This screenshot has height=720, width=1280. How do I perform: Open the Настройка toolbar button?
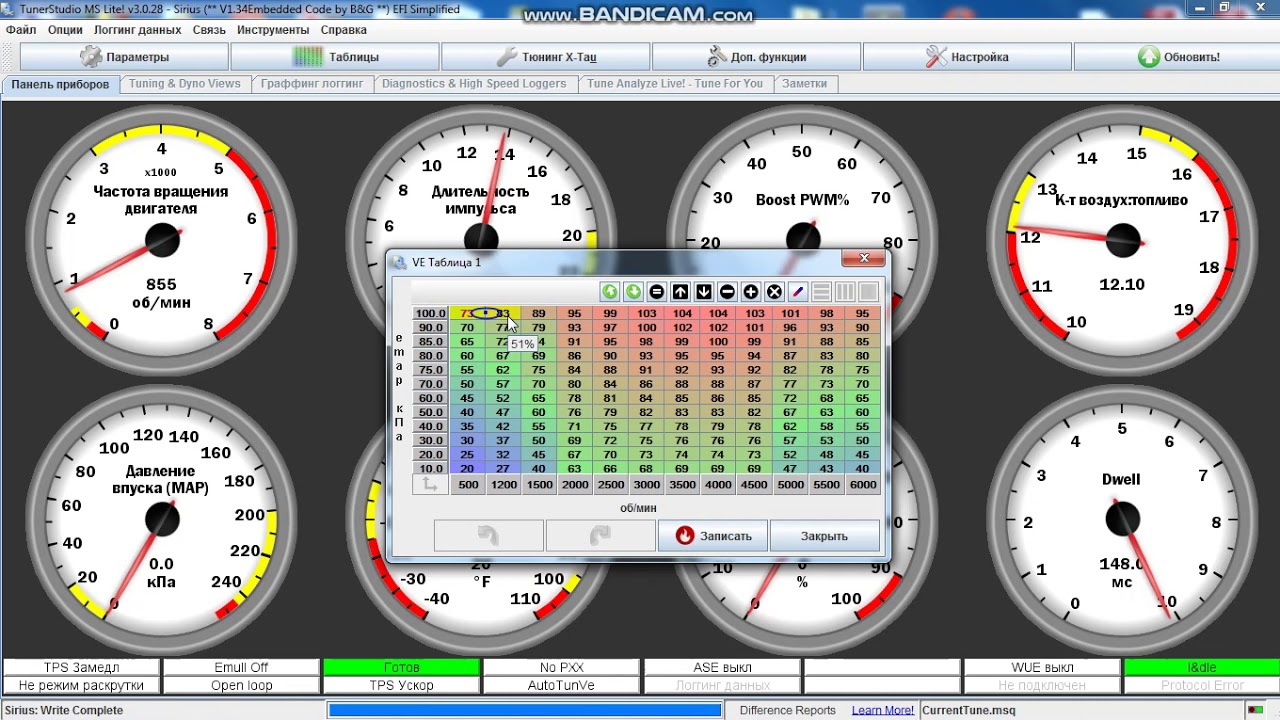click(x=967, y=57)
